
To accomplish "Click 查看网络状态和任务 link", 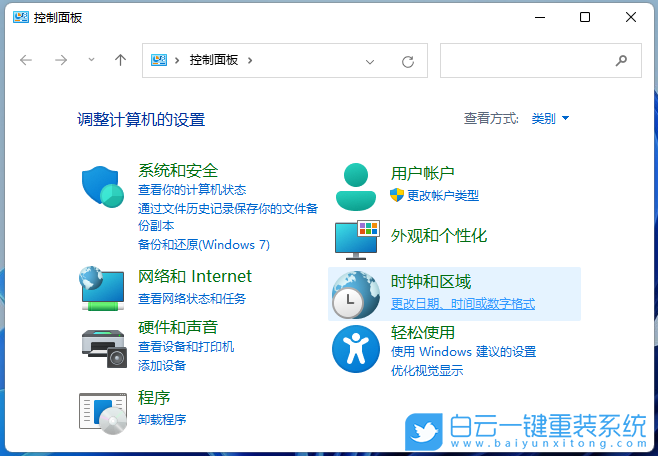I will (192, 299).
